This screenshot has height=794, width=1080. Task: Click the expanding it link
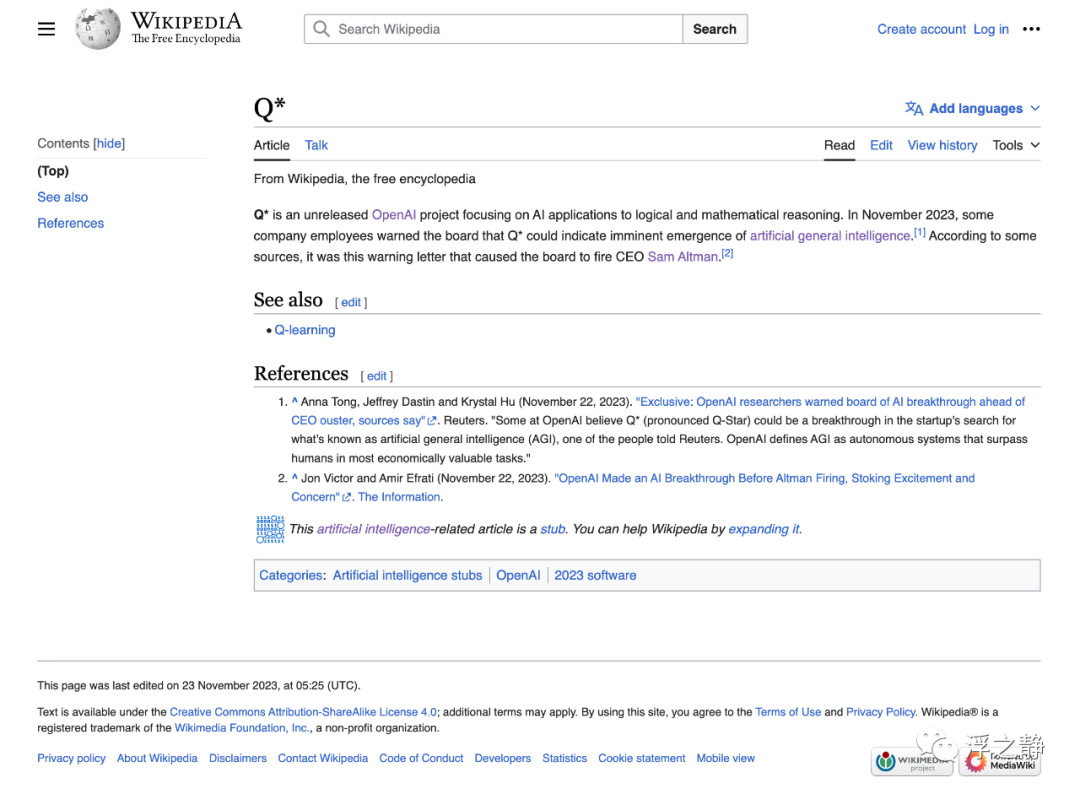click(x=764, y=529)
